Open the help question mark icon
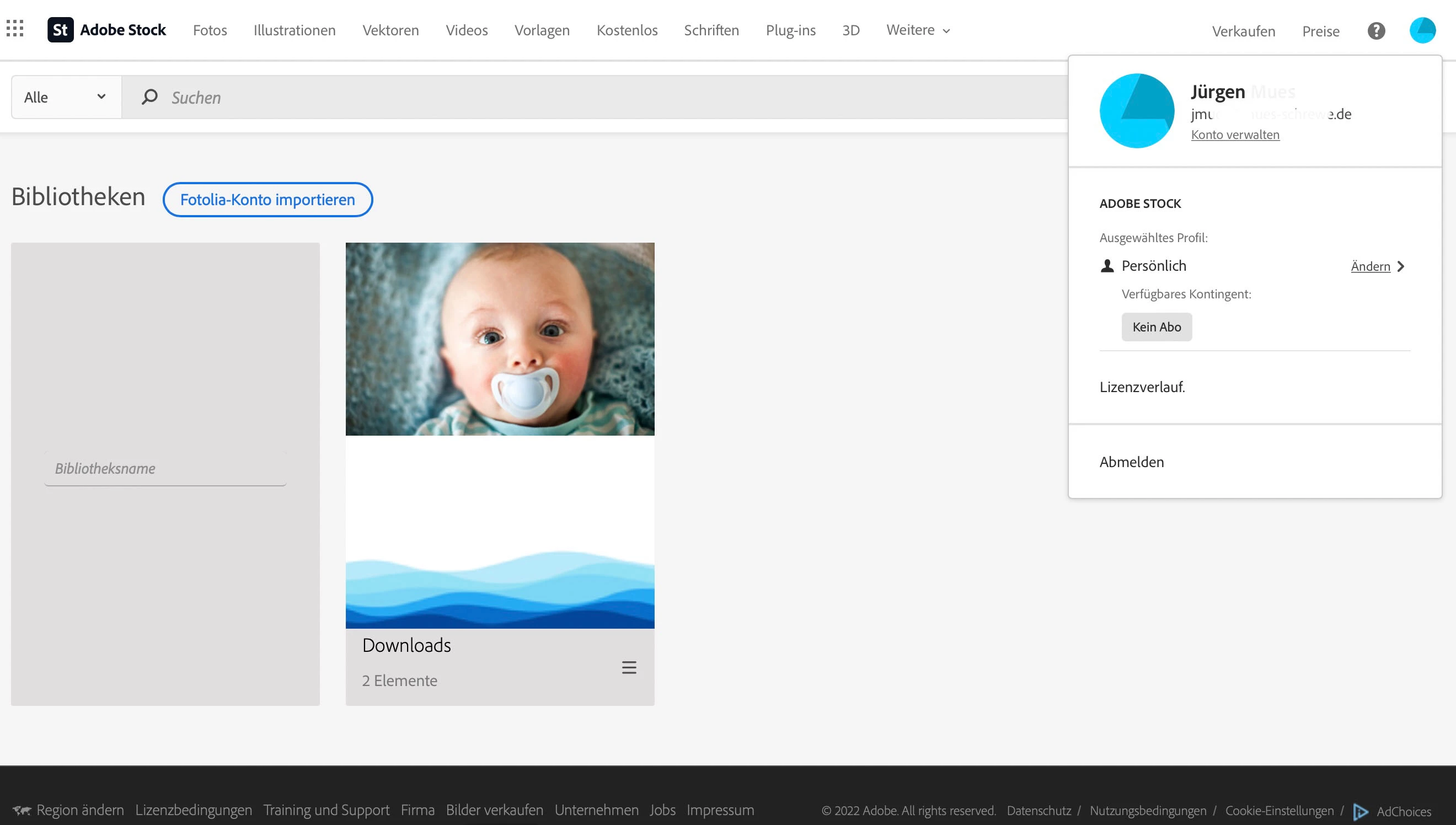 click(x=1375, y=30)
